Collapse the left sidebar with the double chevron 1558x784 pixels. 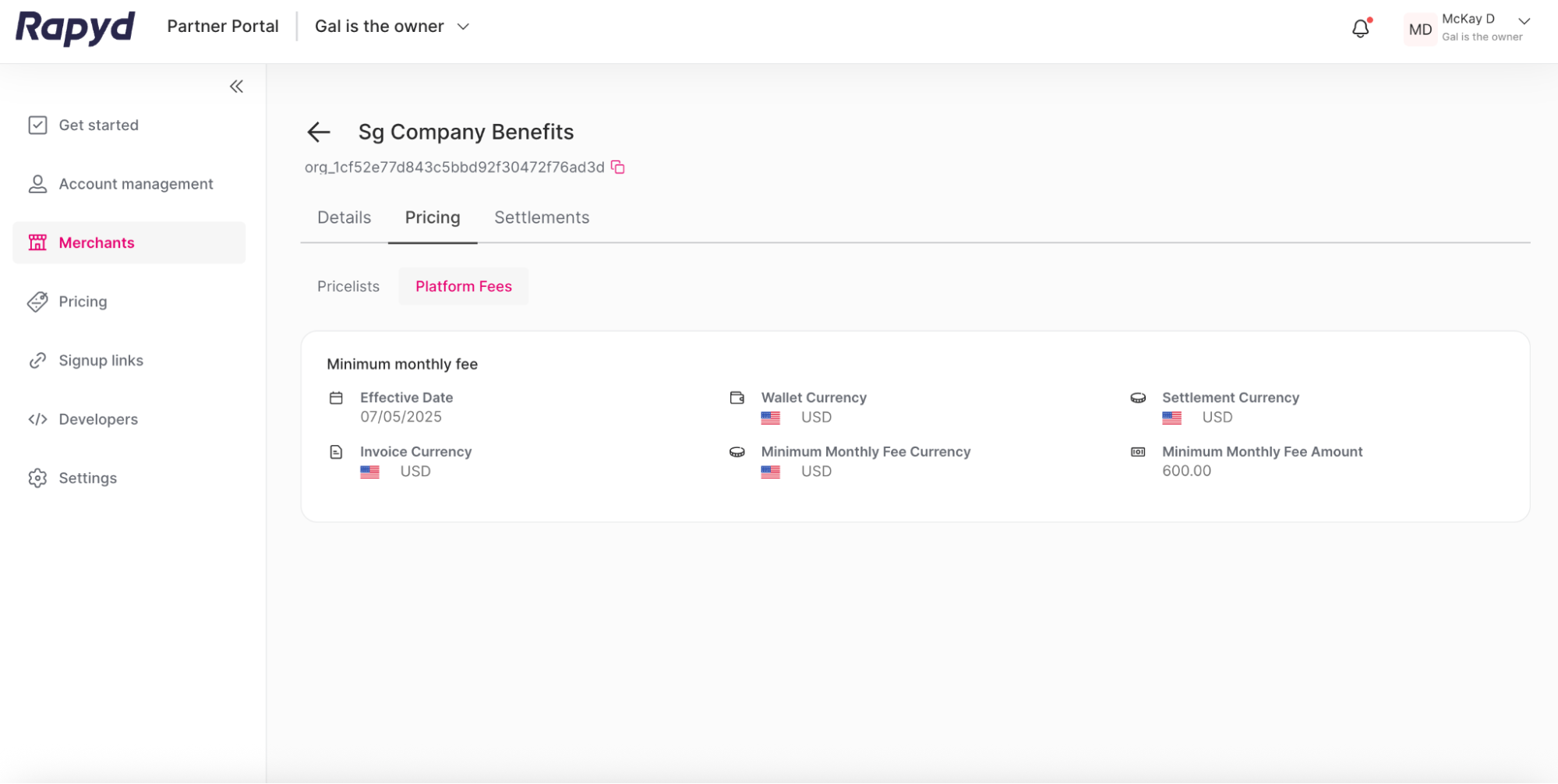coord(236,87)
